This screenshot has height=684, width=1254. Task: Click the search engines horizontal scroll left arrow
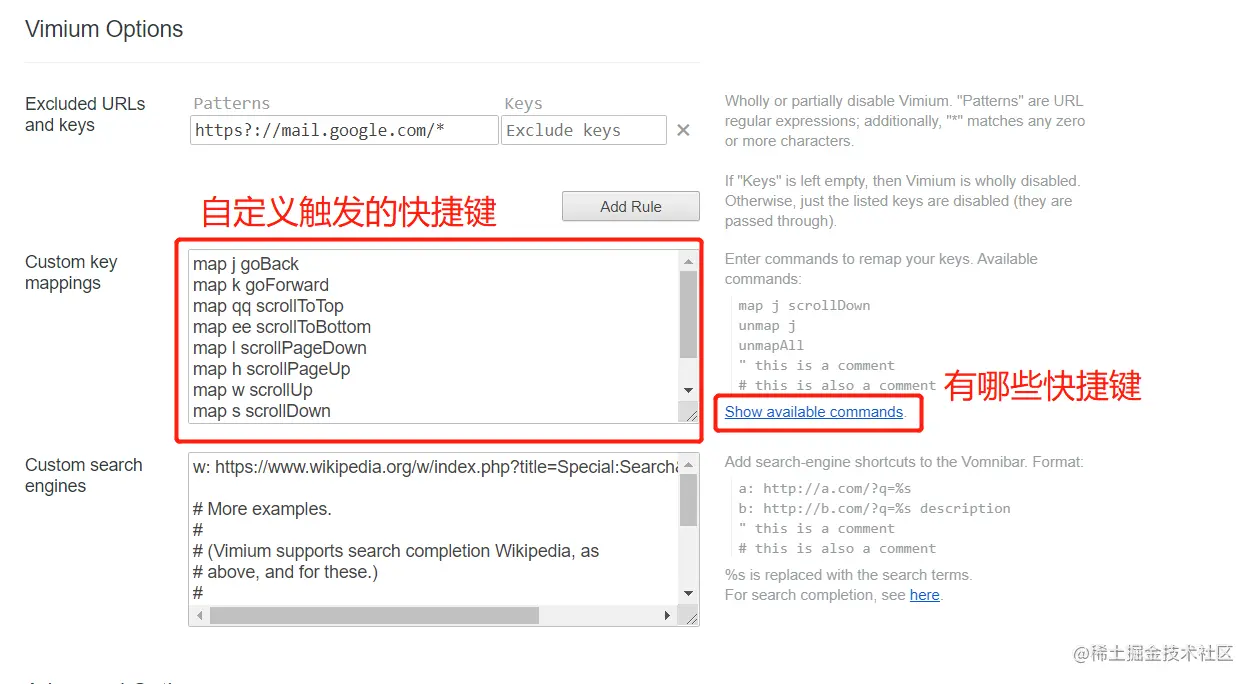[x=199, y=615]
